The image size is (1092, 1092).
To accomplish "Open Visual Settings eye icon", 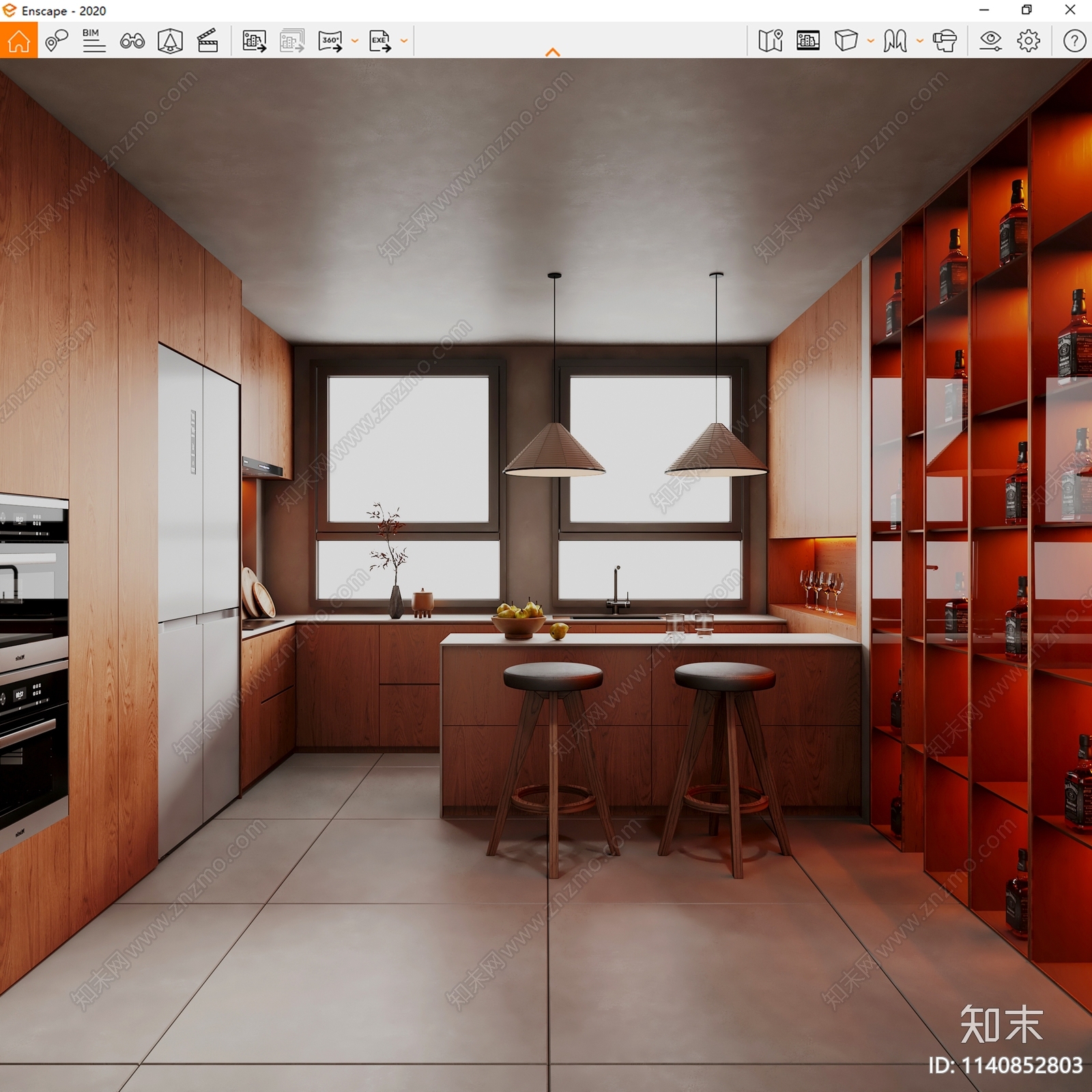I will pos(990,41).
